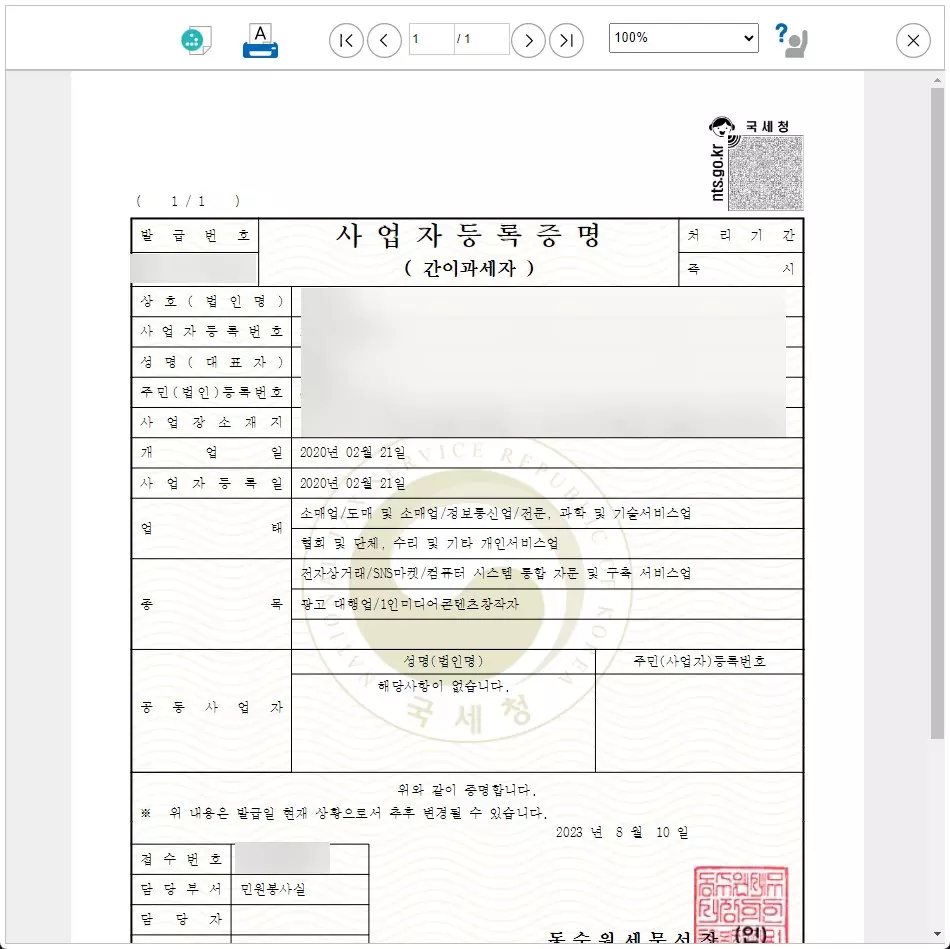The height and width of the screenshot is (949, 950).
Task: Click the save document icon
Action: coord(196,41)
